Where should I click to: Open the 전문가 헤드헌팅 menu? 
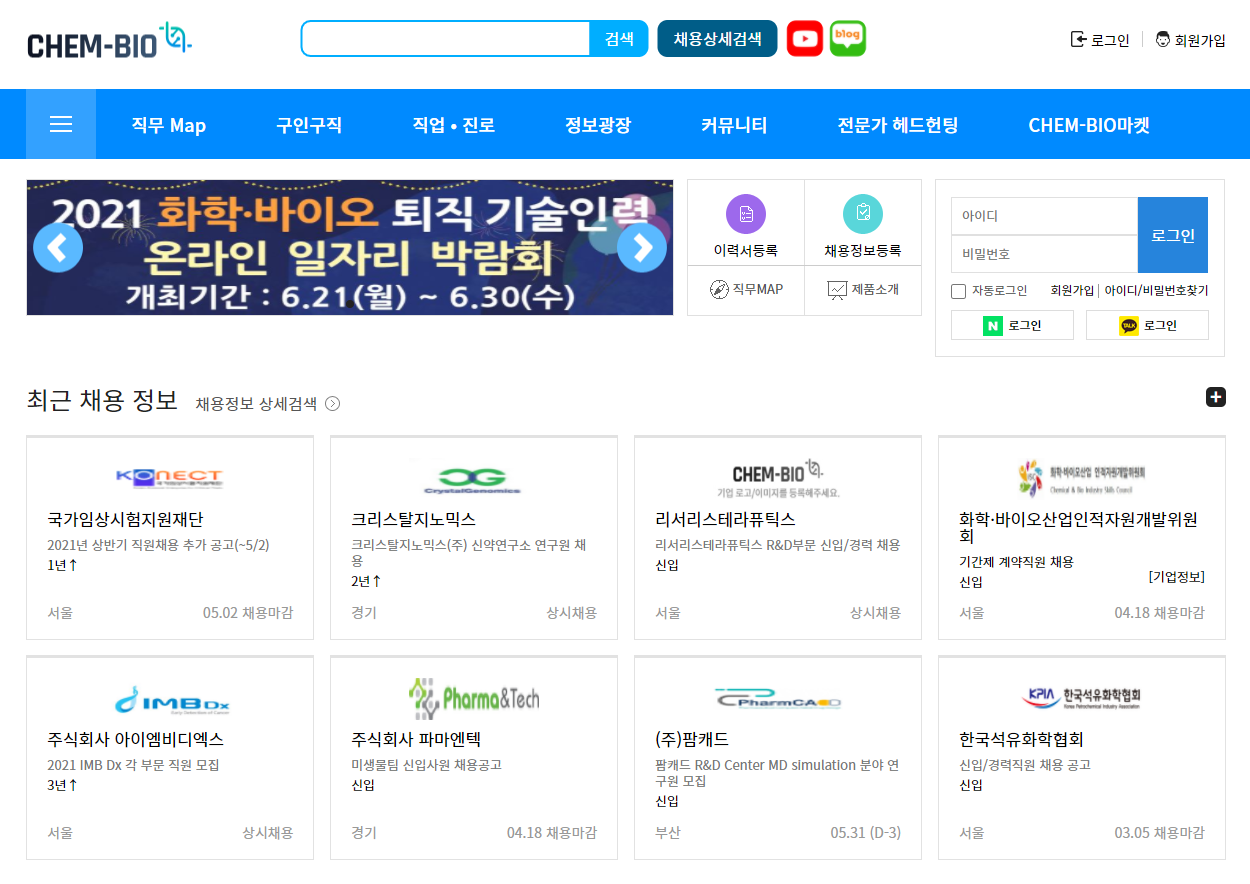(x=898, y=125)
